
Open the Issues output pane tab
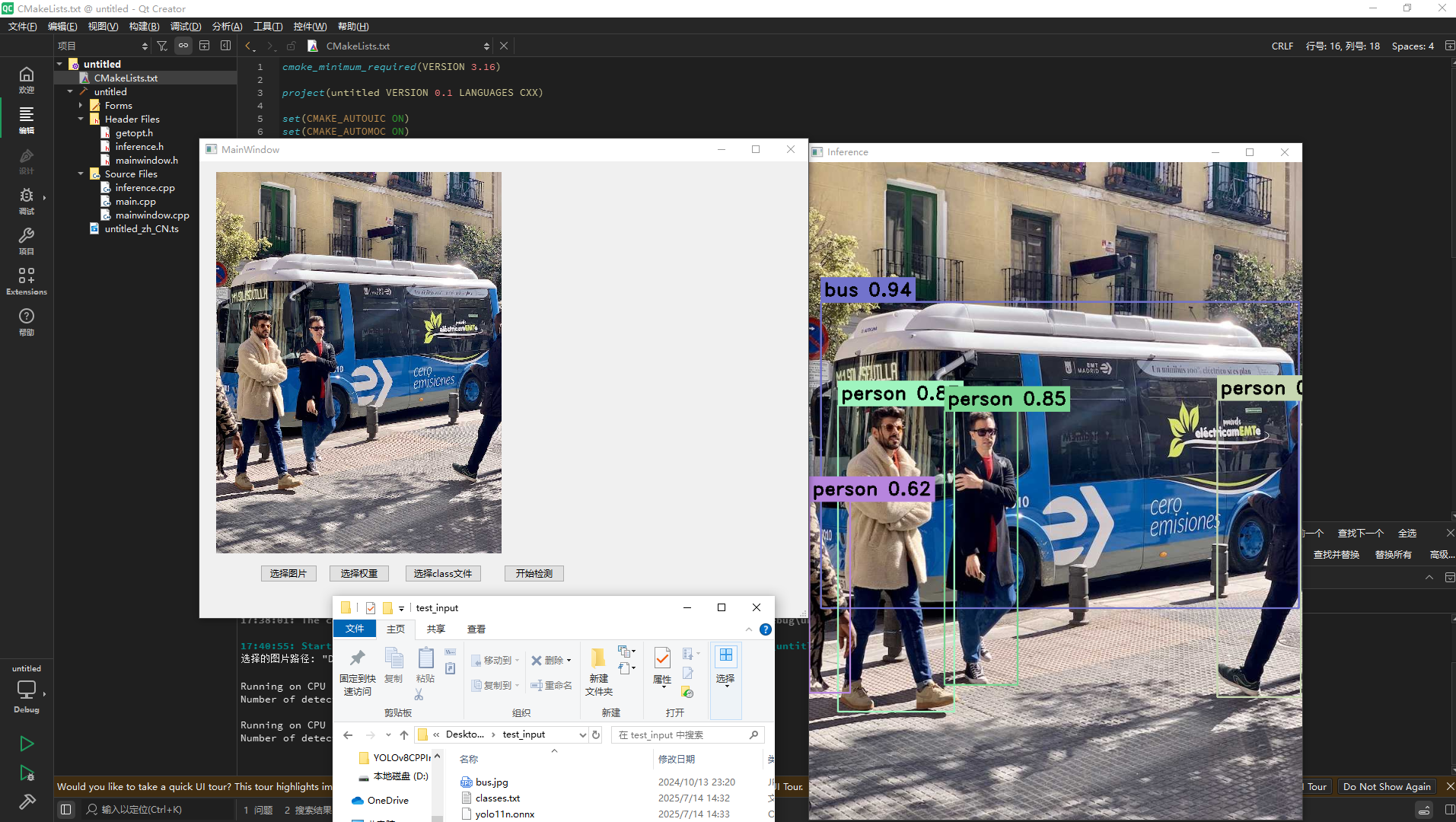click(x=257, y=810)
